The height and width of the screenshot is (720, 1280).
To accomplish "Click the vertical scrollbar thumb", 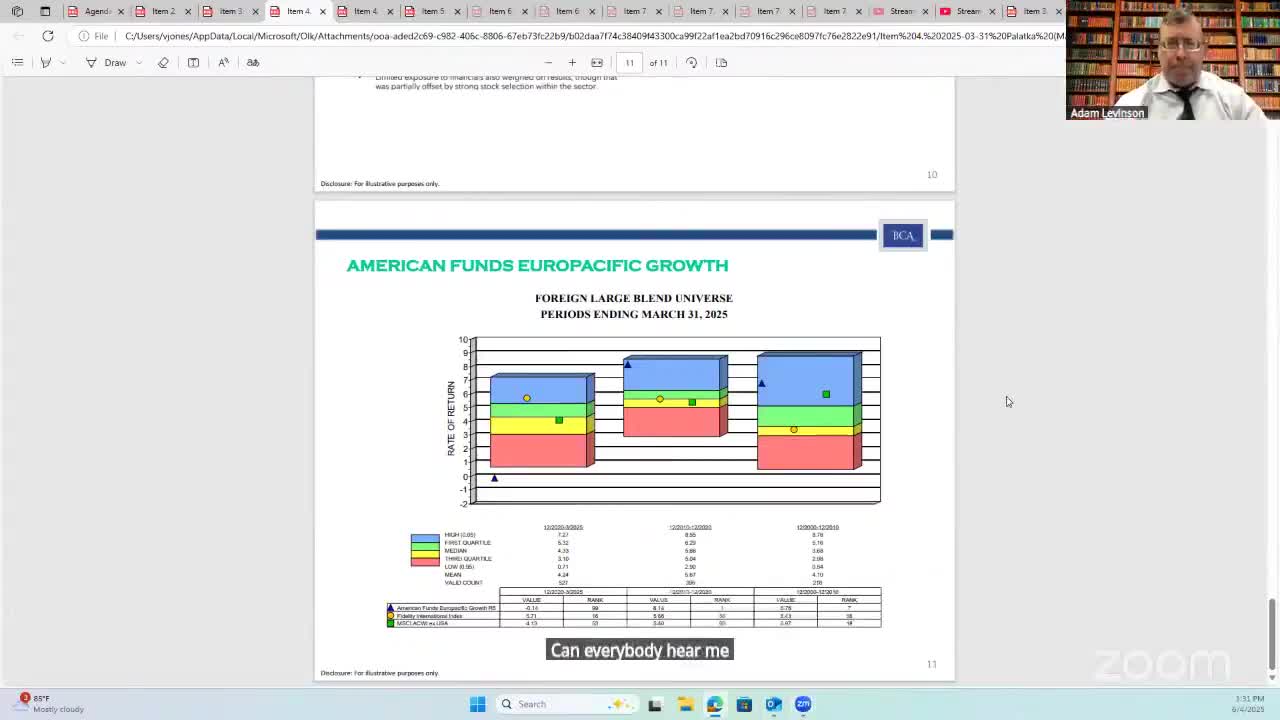I will click(x=1272, y=632).
